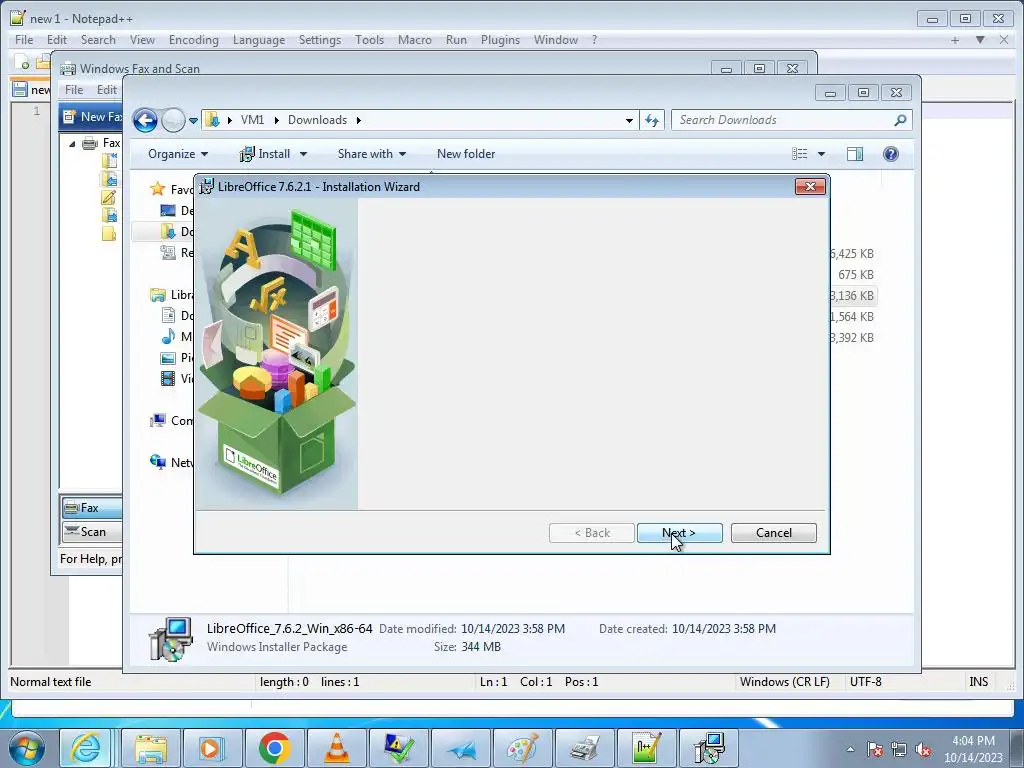Screen dimensions: 1024x768
Task: Open Windows Media Player from taskbar
Action: [x=212, y=748]
